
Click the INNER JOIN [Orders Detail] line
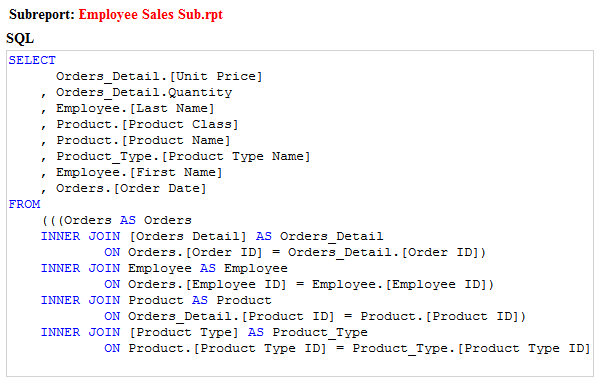pyautogui.click(x=212, y=236)
